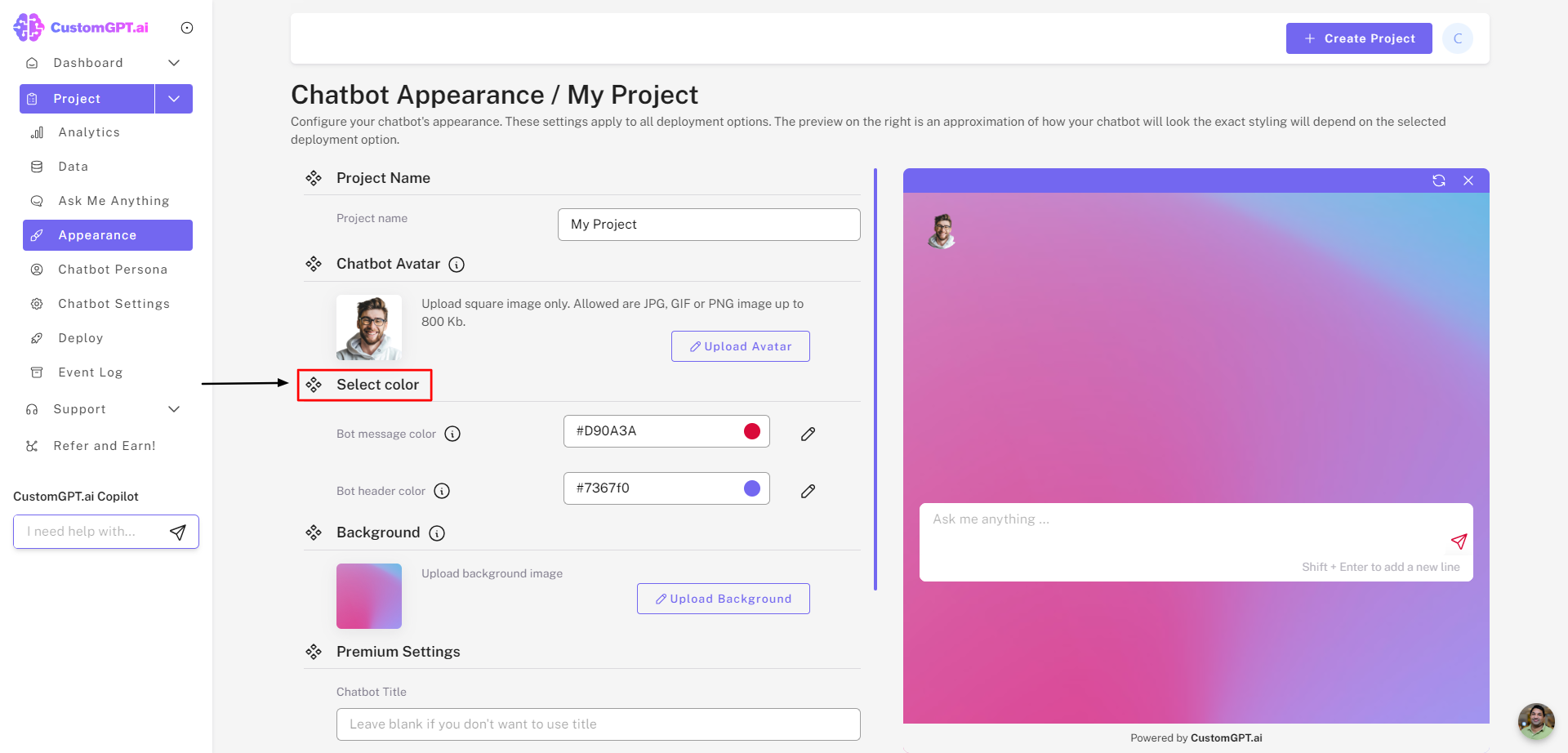Expand the Project dropdown arrow

[174, 99]
